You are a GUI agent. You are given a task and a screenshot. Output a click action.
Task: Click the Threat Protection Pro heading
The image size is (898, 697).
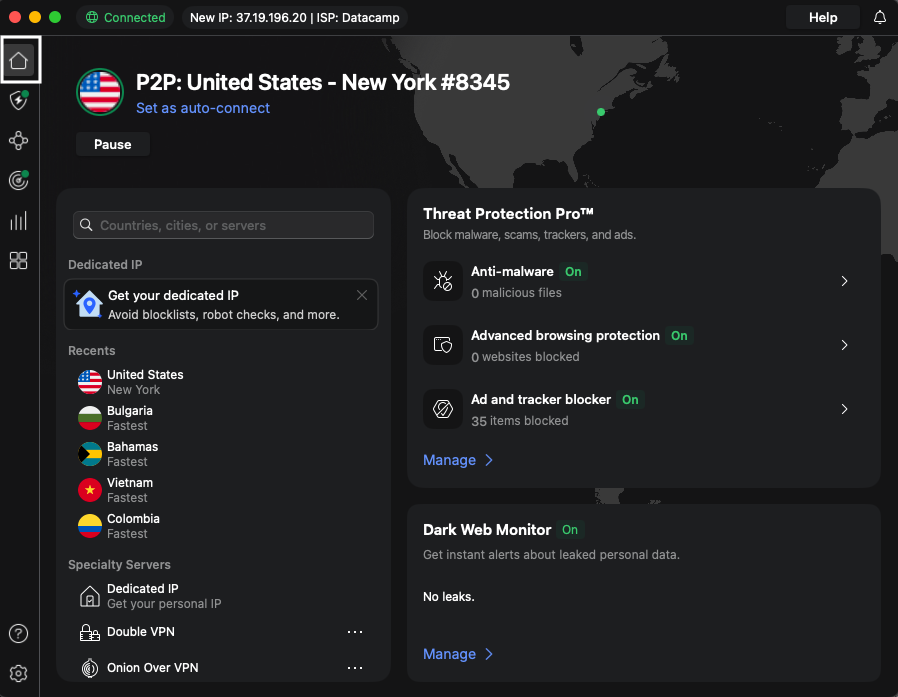coord(508,214)
